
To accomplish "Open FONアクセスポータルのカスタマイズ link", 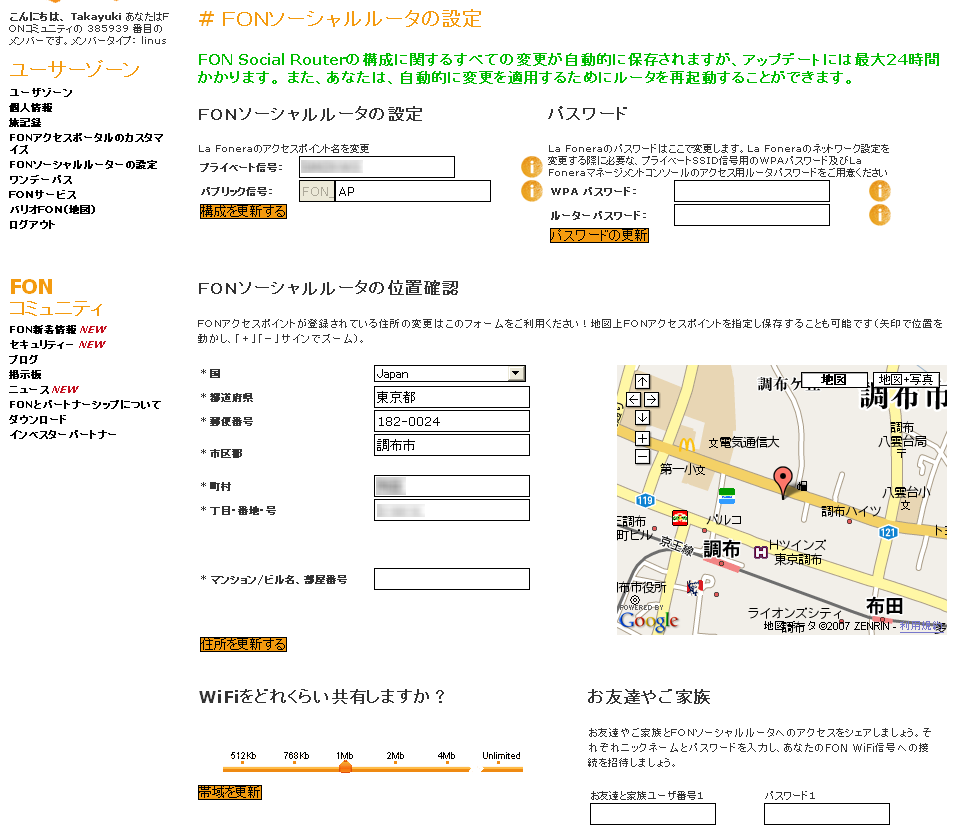I will pos(86,143).
